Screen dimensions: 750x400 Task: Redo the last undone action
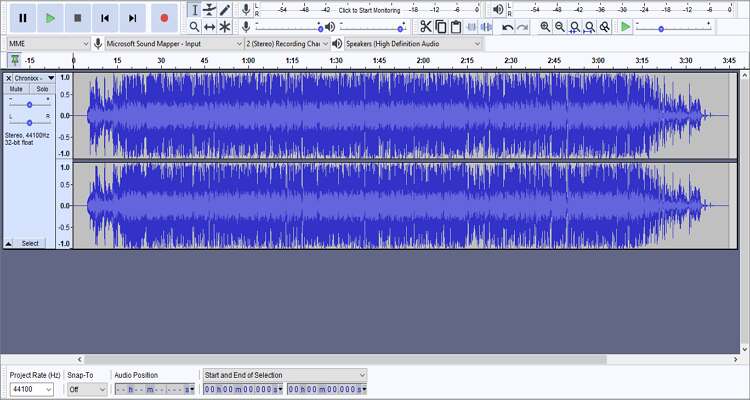click(x=522, y=27)
